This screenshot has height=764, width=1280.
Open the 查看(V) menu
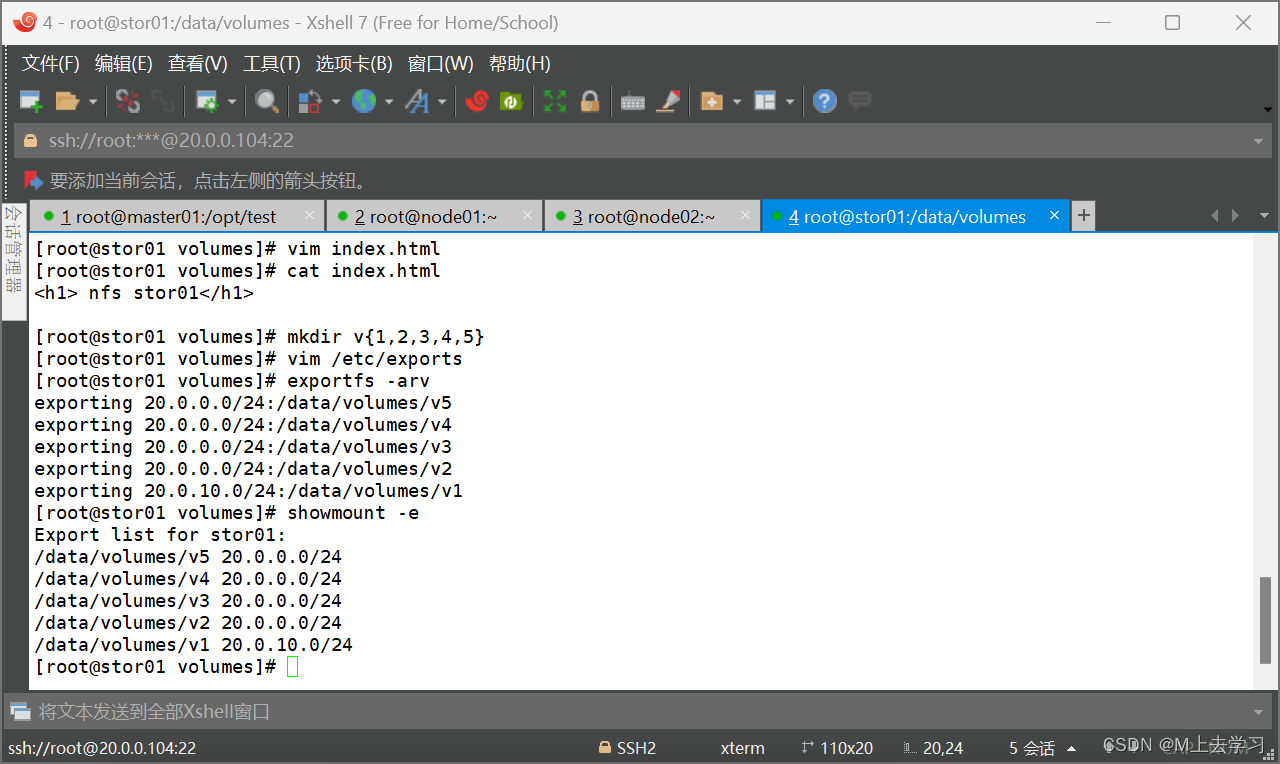[198, 64]
